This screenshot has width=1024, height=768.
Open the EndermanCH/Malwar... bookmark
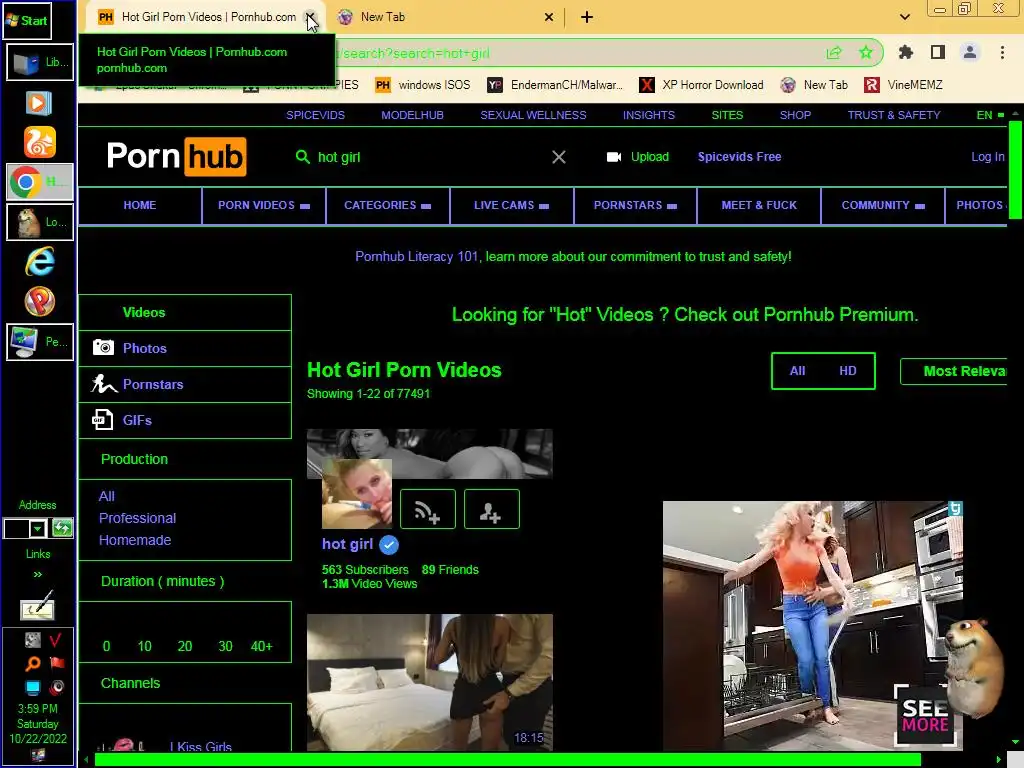tap(556, 85)
